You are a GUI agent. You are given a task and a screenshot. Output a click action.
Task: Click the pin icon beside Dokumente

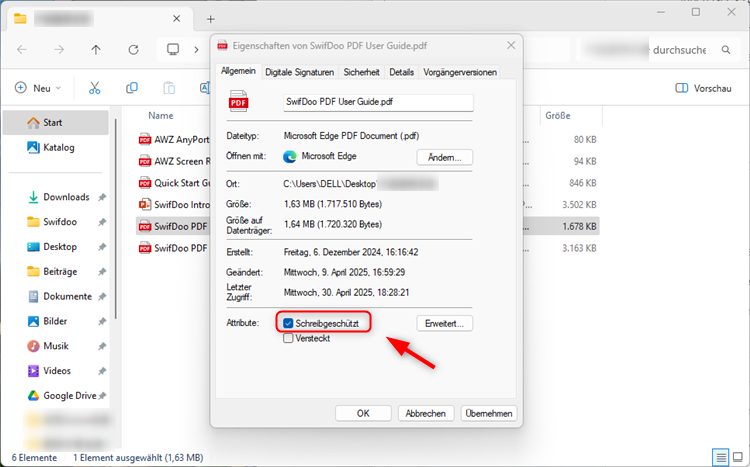[102, 297]
